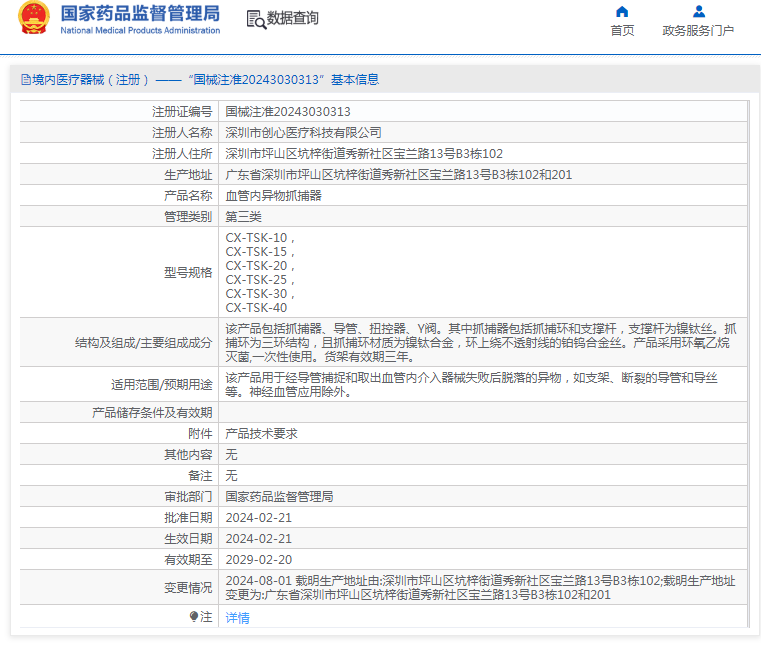Viewport: 761px width, 645px height.
Task: Click the lightbulb icon beside 注
Action: 194,617
